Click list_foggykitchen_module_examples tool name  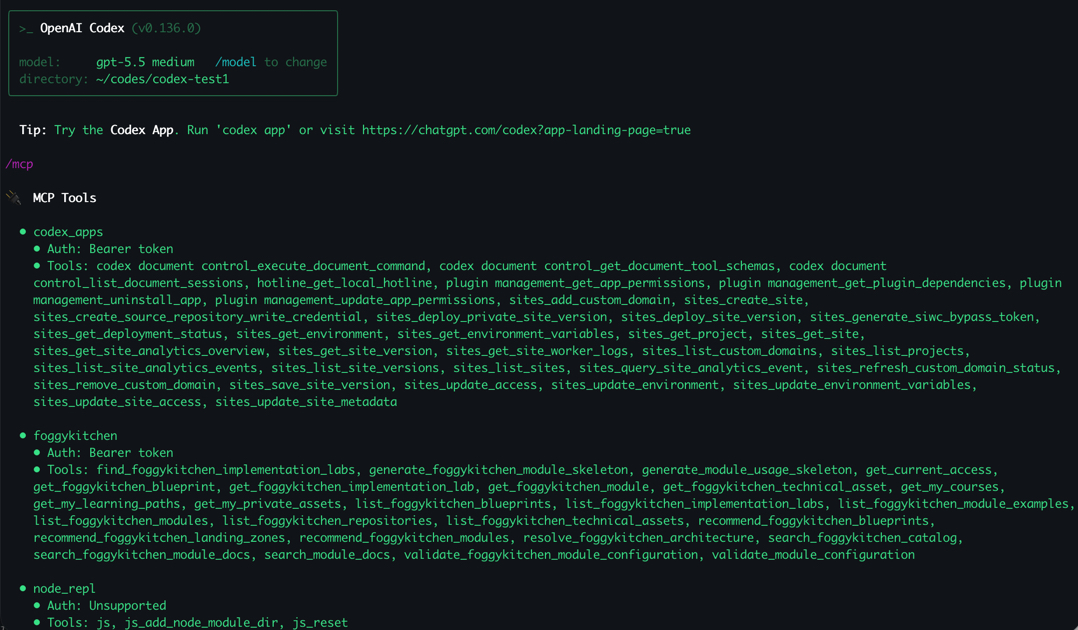(x=953, y=504)
